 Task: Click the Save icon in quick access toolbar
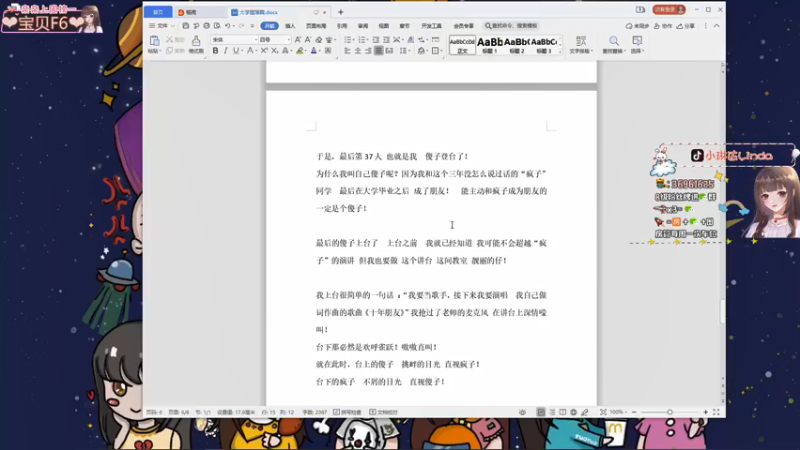click(x=186, y=26)
